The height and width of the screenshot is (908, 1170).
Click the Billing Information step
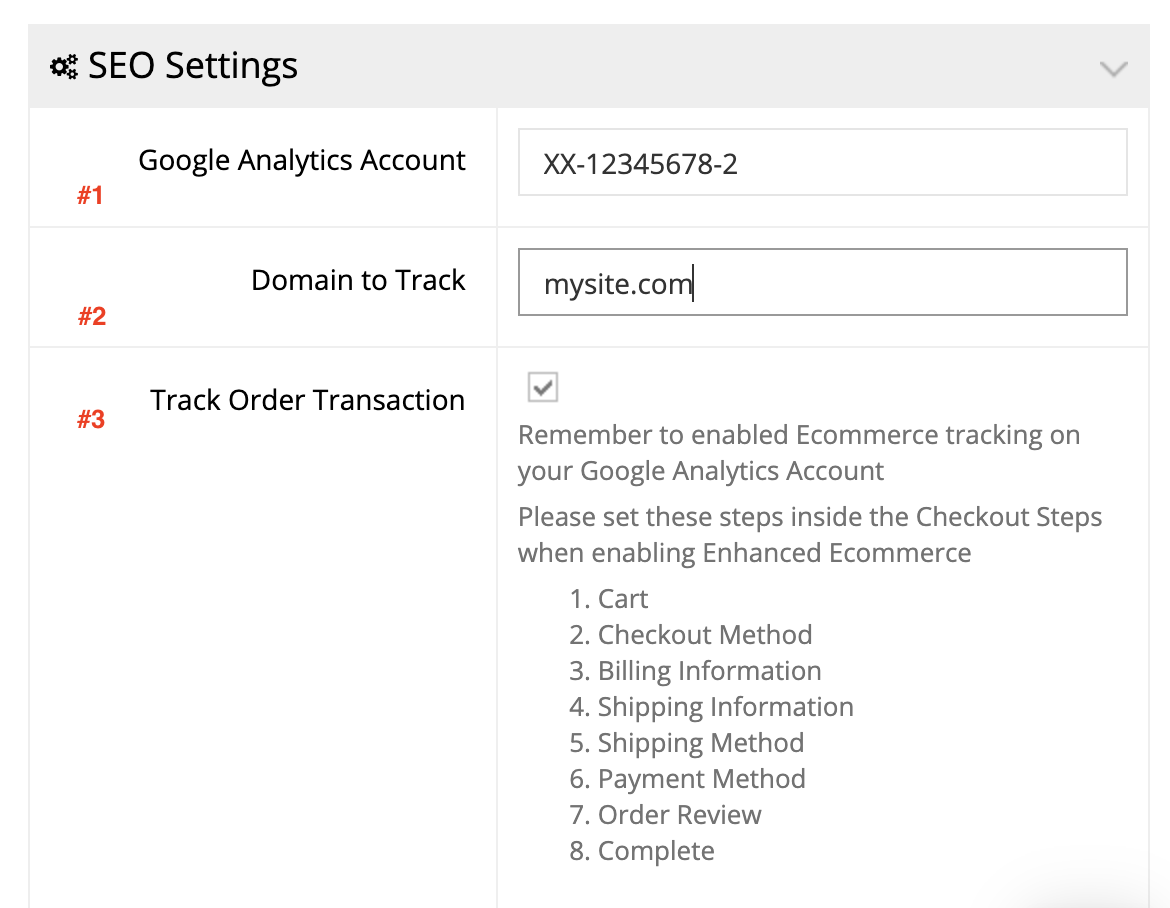(693, 670)
